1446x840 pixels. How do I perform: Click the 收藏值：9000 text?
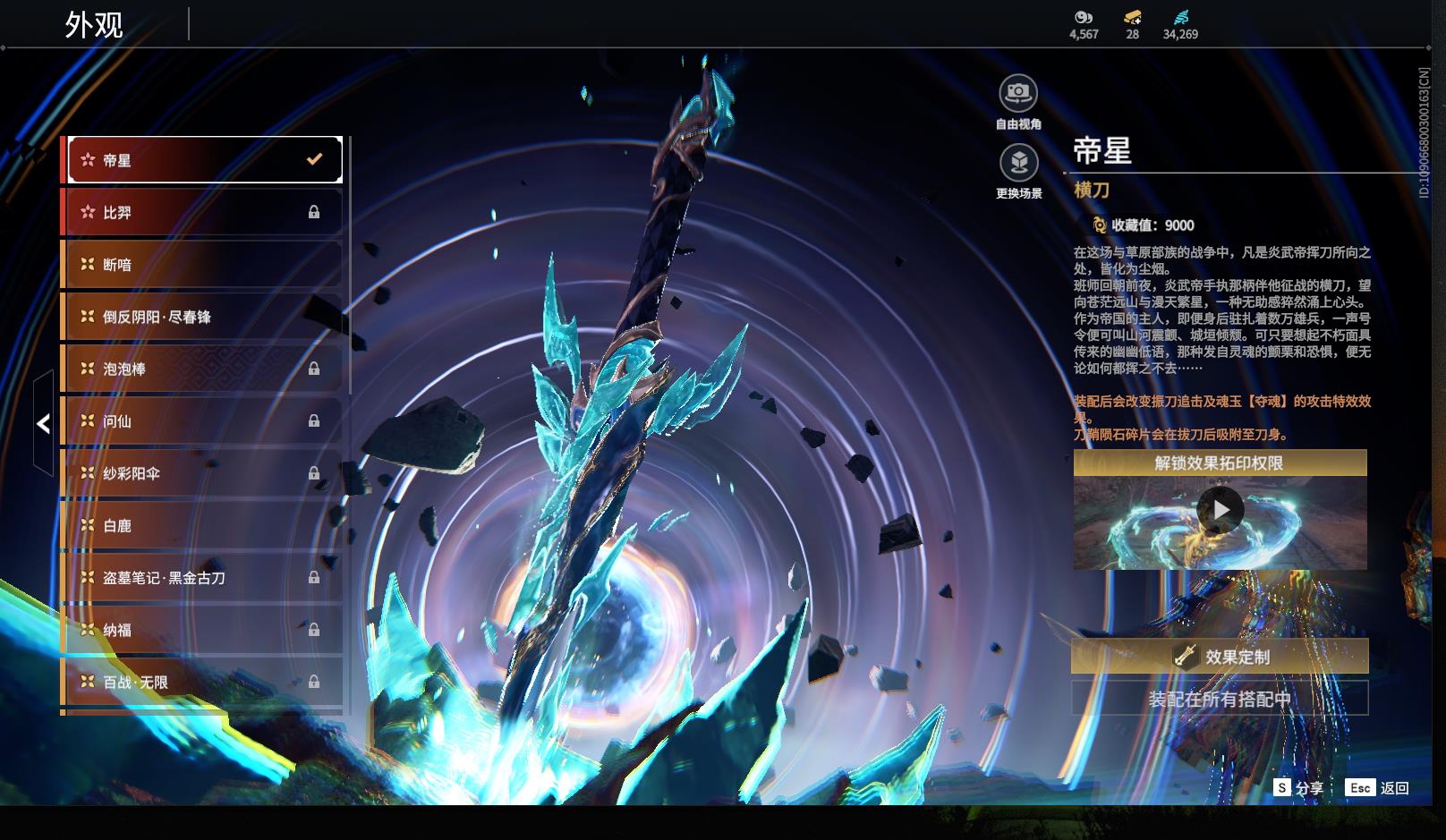[1153, 225]
